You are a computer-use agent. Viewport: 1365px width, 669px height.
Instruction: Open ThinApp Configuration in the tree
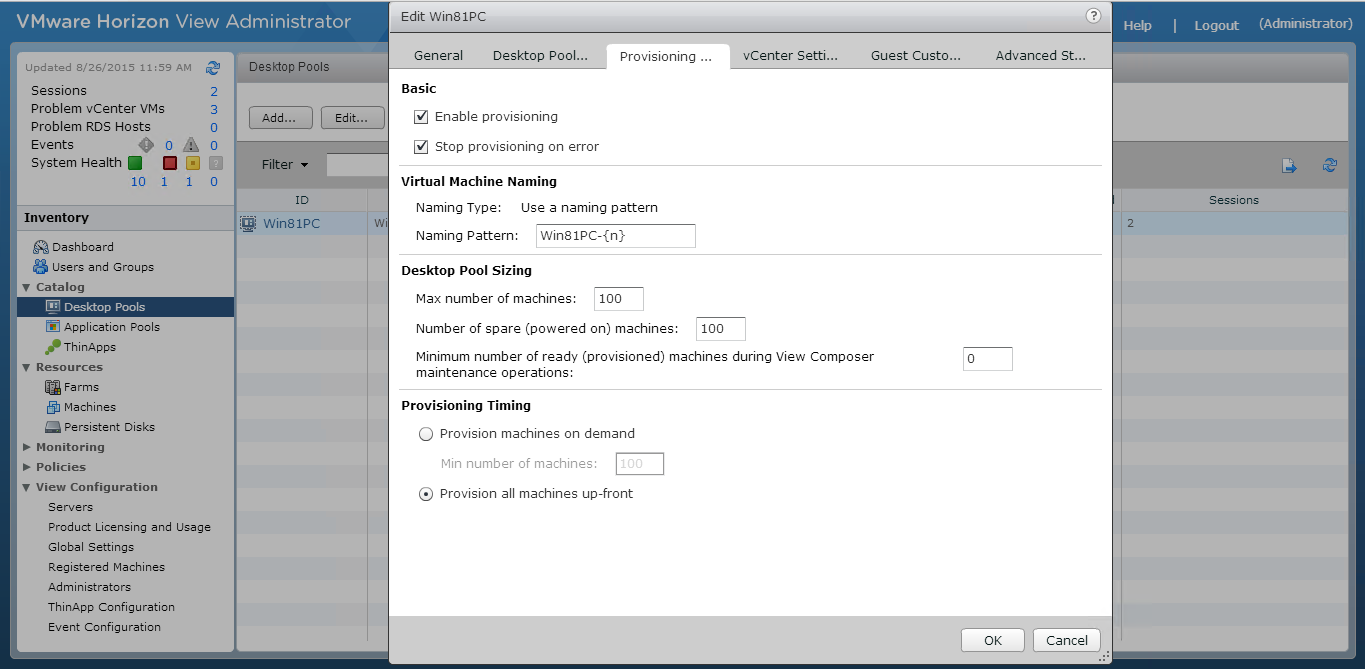click(111, 607)
